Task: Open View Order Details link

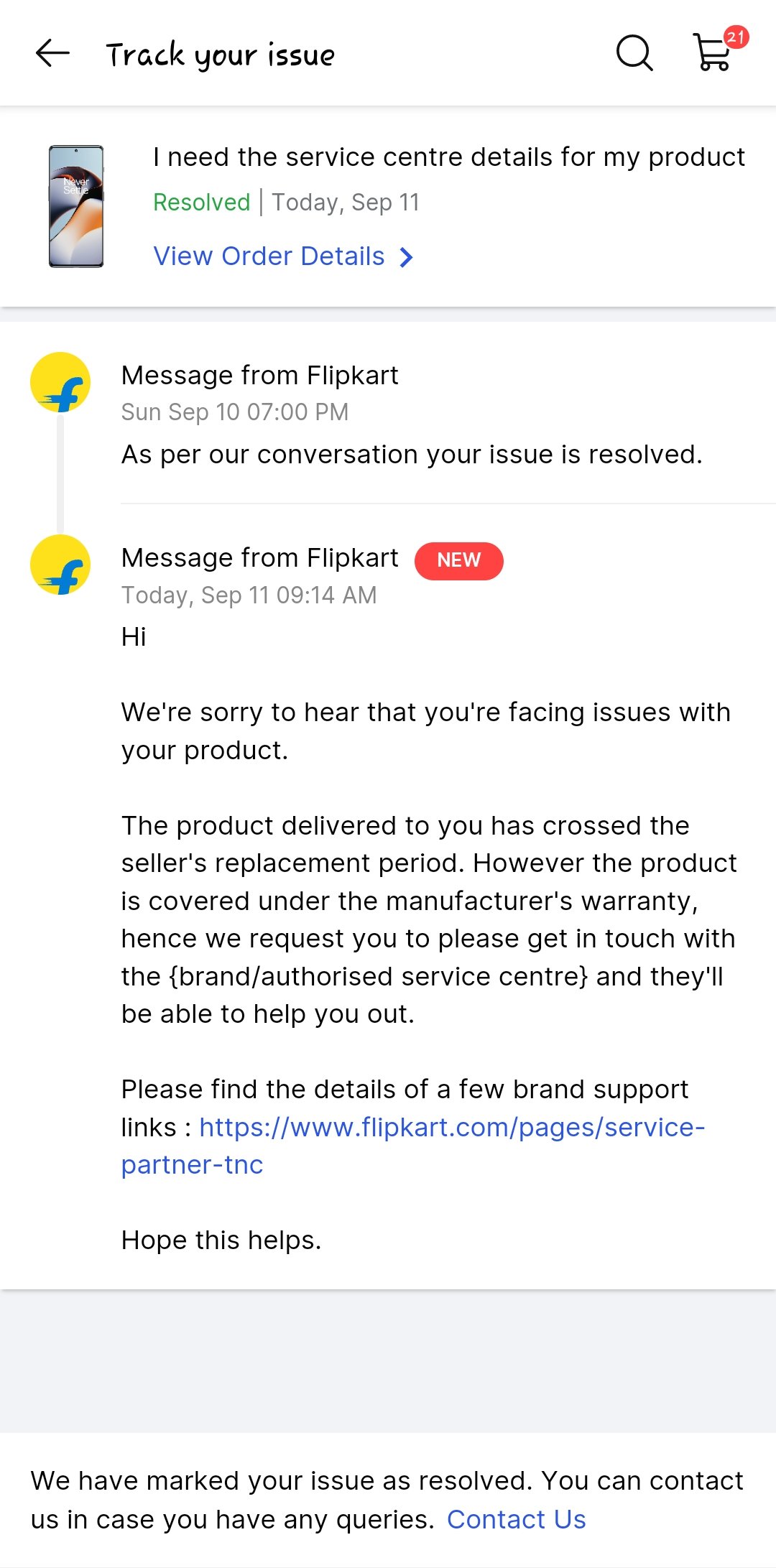Action: [269, 256]
